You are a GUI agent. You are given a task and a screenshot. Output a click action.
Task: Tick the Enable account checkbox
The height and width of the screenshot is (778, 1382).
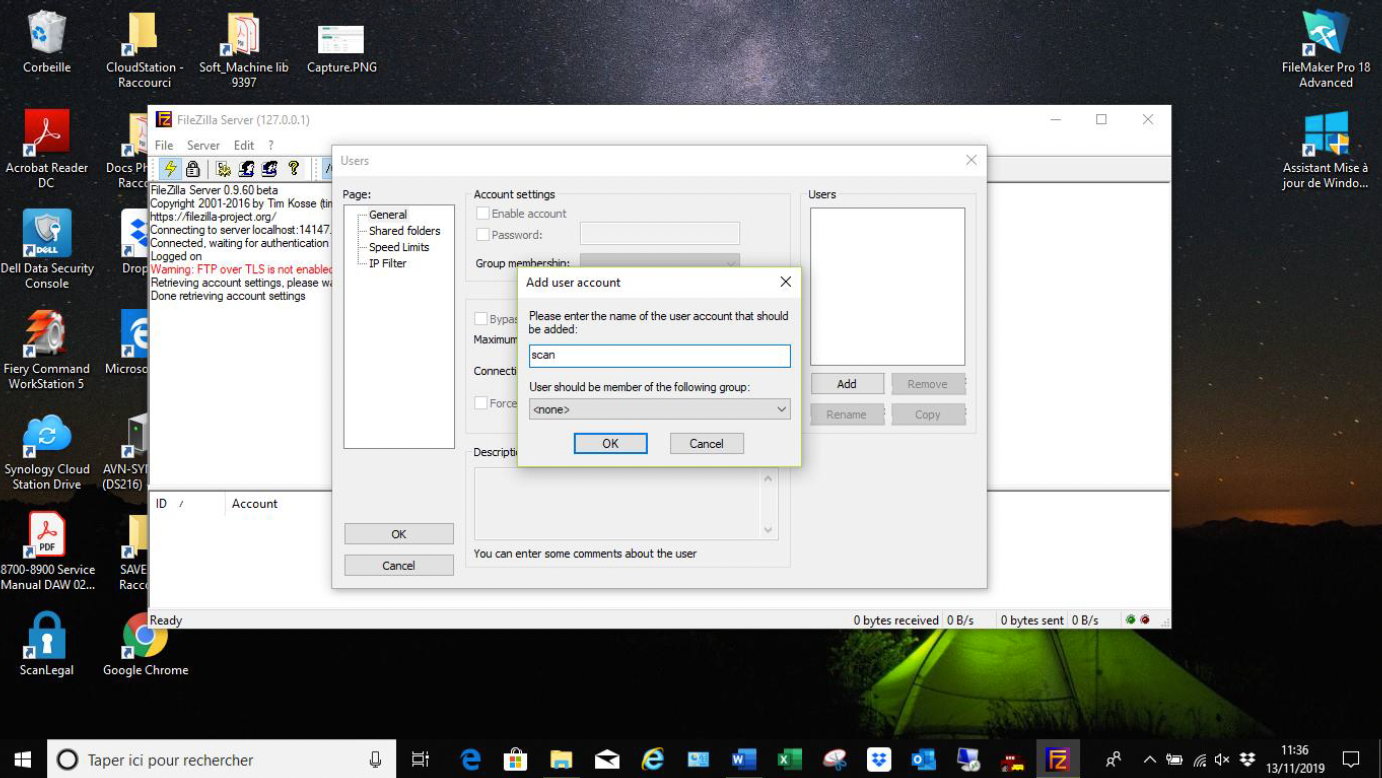483,214
